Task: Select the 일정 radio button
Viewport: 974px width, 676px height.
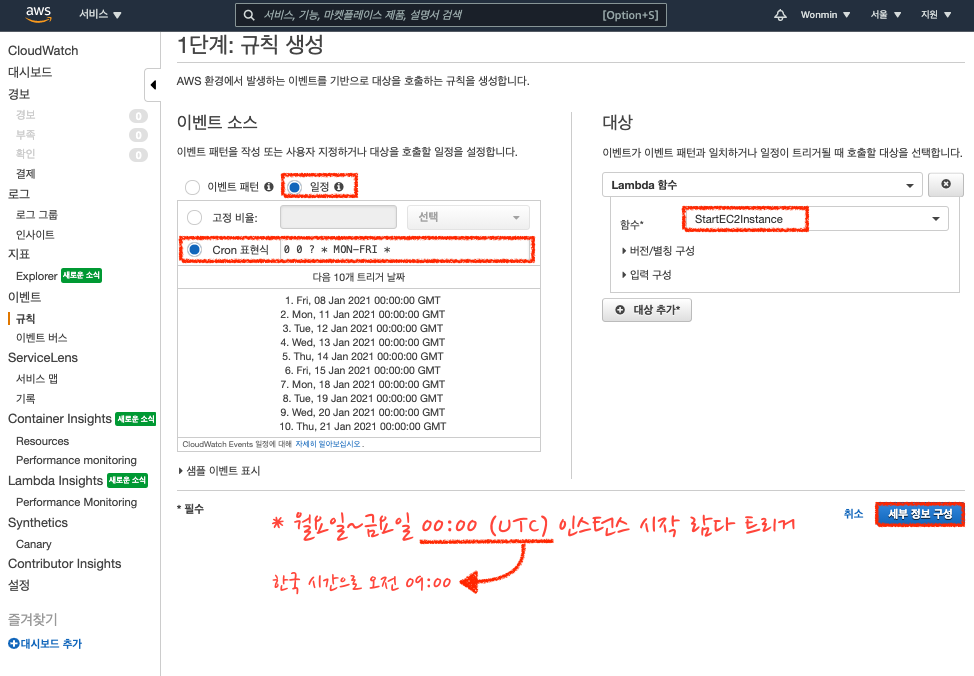Action: click(x=294, y=187)
